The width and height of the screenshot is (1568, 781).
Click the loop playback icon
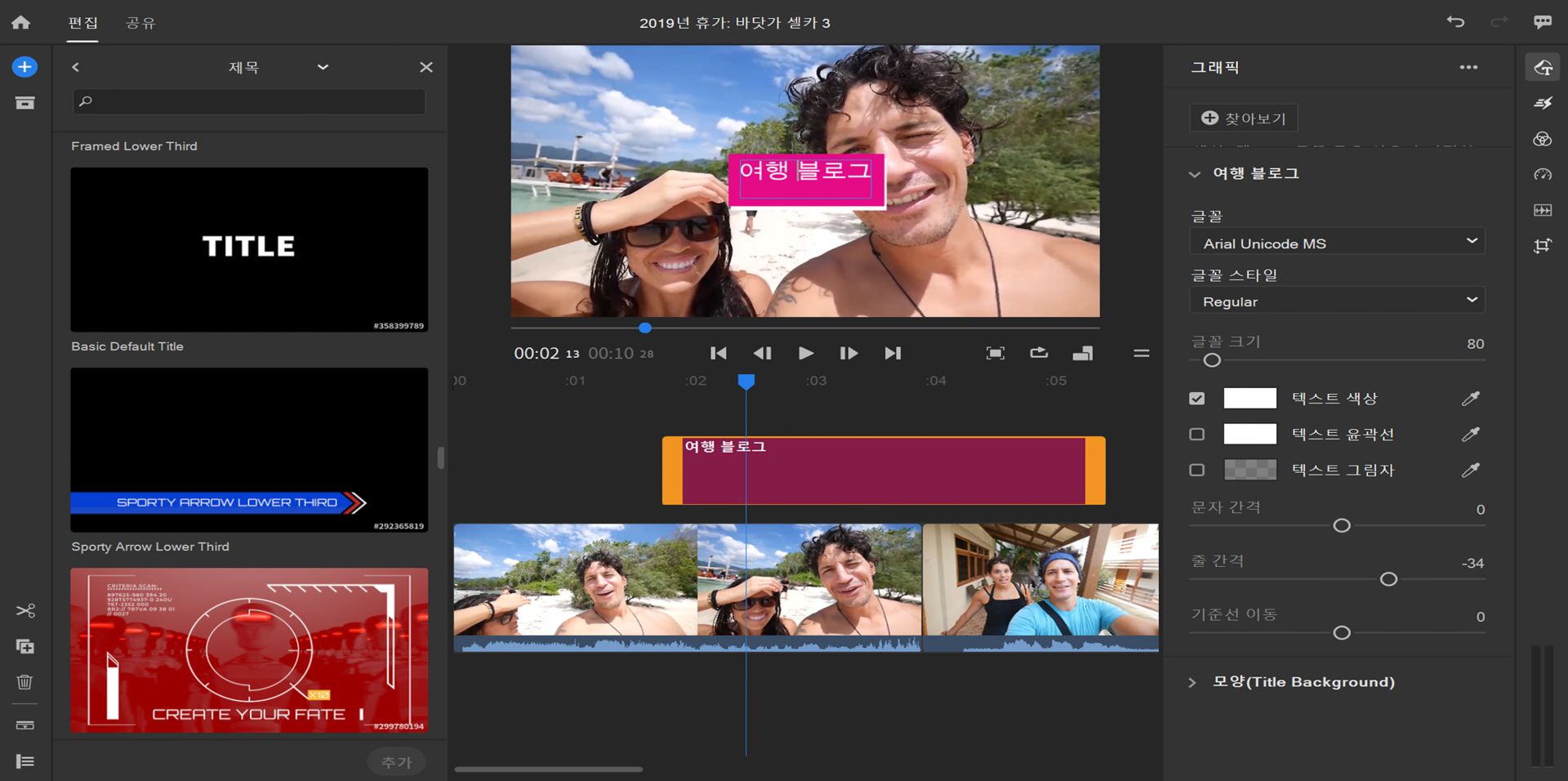1039,353
